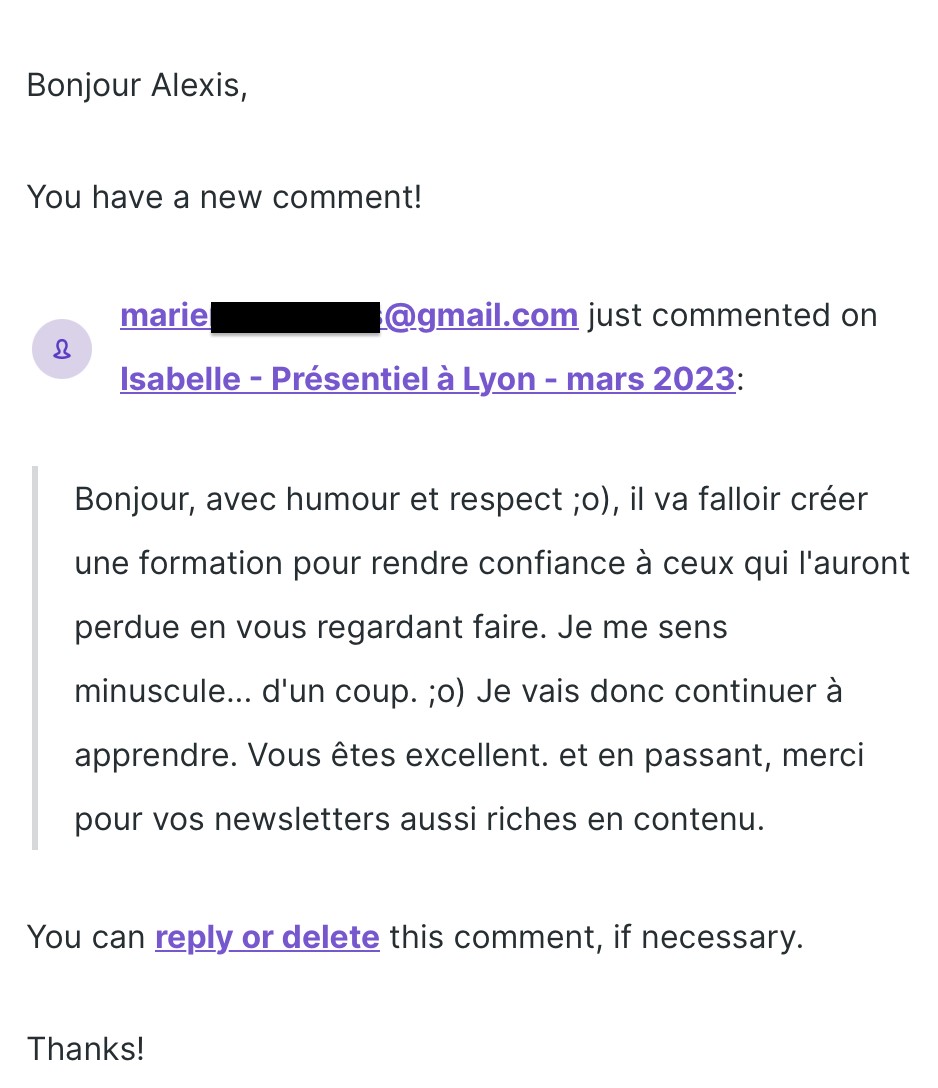
Task: Click the Thanks! closing line
Action: (85, 1048)
